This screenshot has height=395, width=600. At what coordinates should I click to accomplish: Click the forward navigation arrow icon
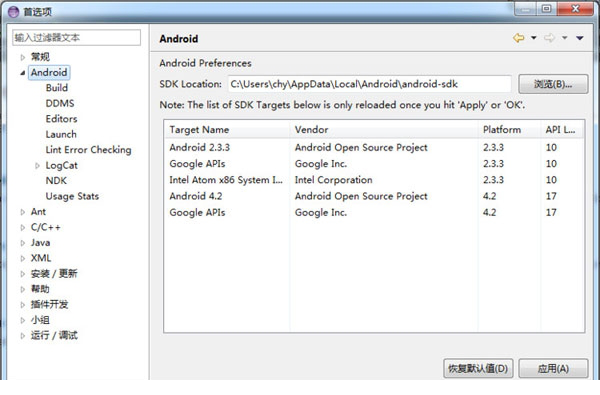[x=549, y=38]
